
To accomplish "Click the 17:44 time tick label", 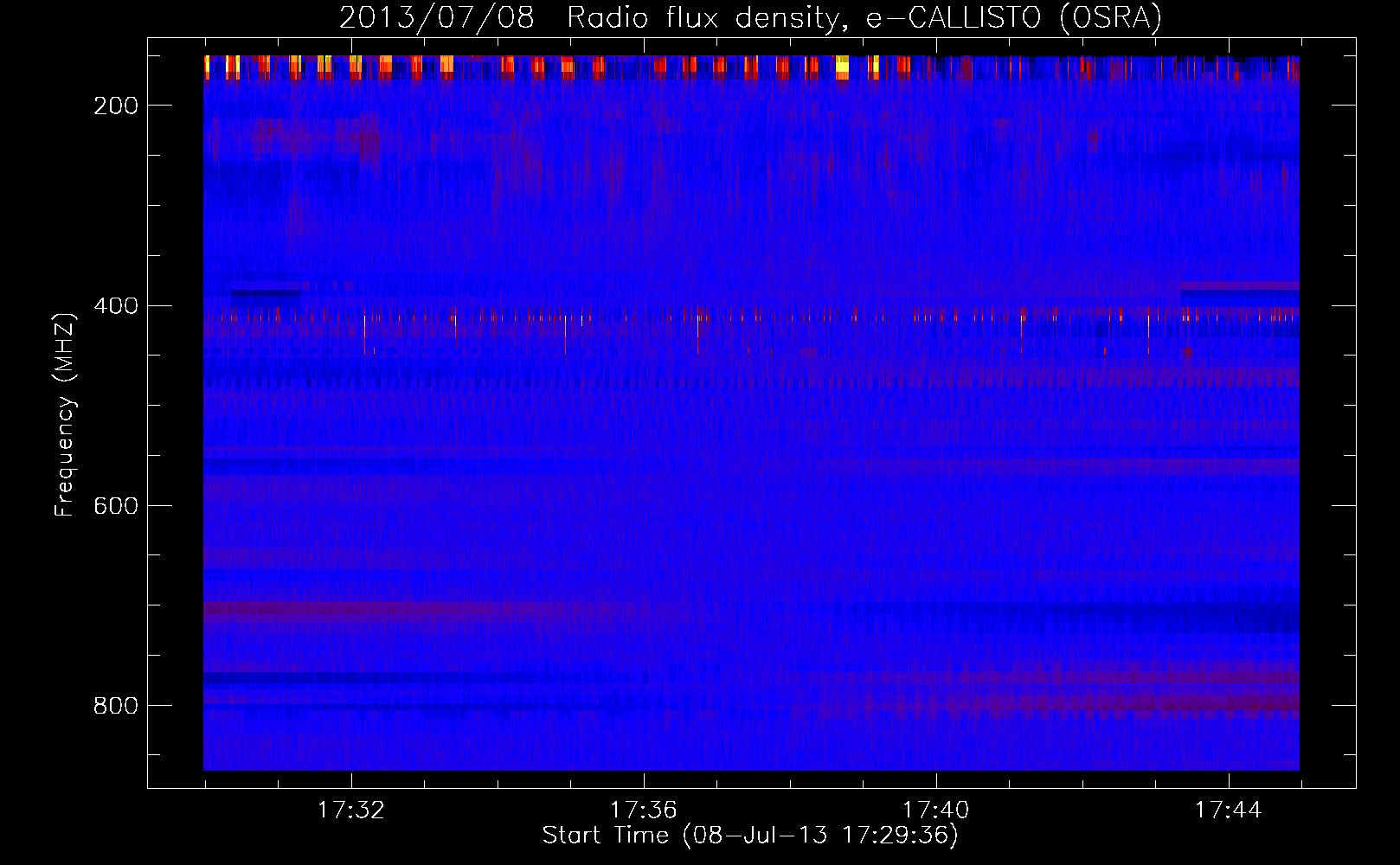I will point(1229,811).
